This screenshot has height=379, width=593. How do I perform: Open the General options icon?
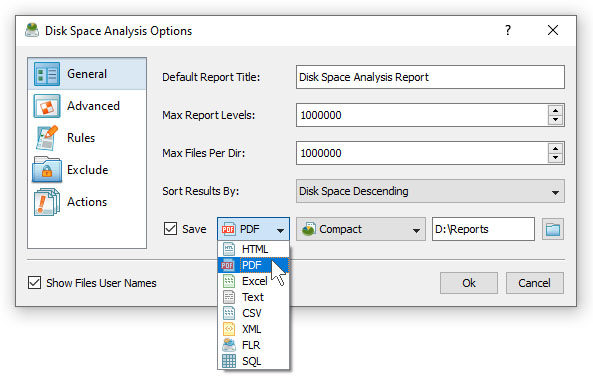pos(47,74)
